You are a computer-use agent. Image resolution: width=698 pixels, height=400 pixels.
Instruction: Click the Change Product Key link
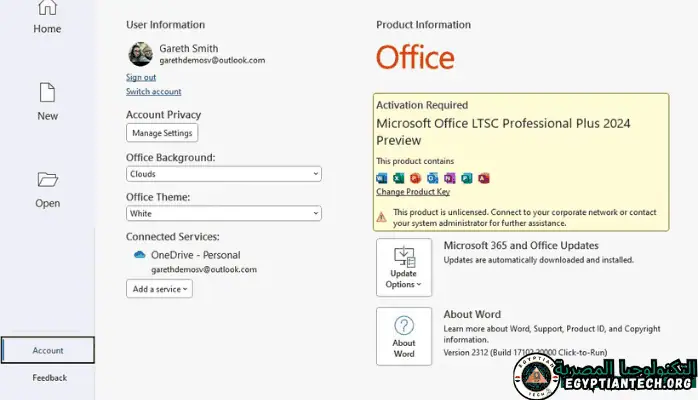click(413, 192)
